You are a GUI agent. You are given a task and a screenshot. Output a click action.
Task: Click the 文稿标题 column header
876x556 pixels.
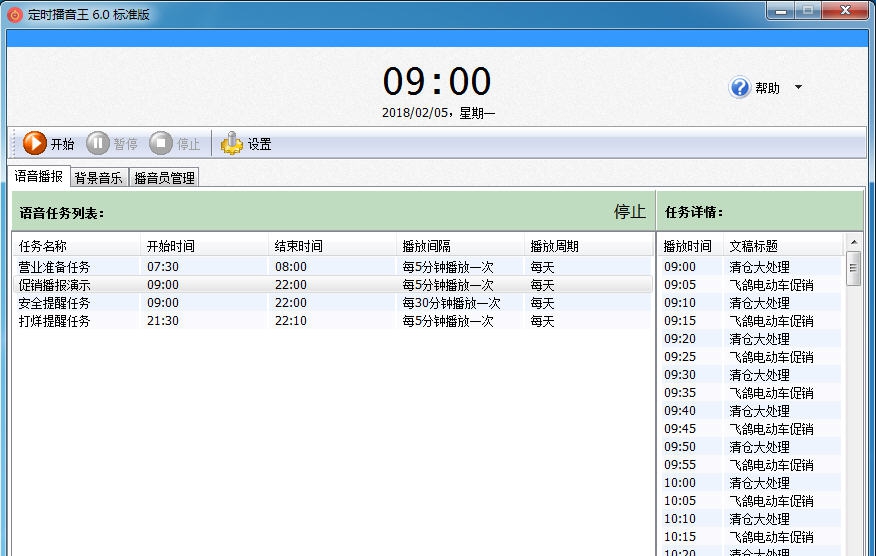coord(783,246)
